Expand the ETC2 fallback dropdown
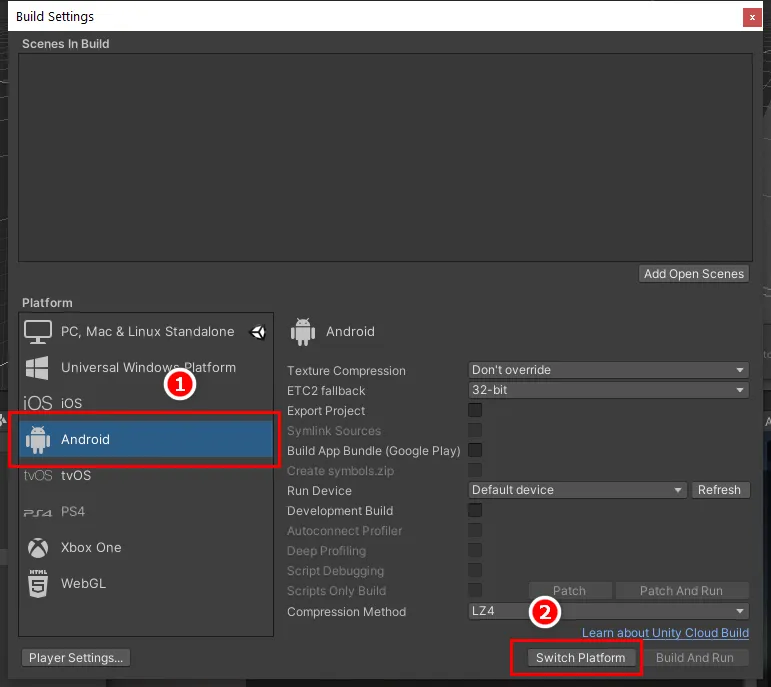 608,390
